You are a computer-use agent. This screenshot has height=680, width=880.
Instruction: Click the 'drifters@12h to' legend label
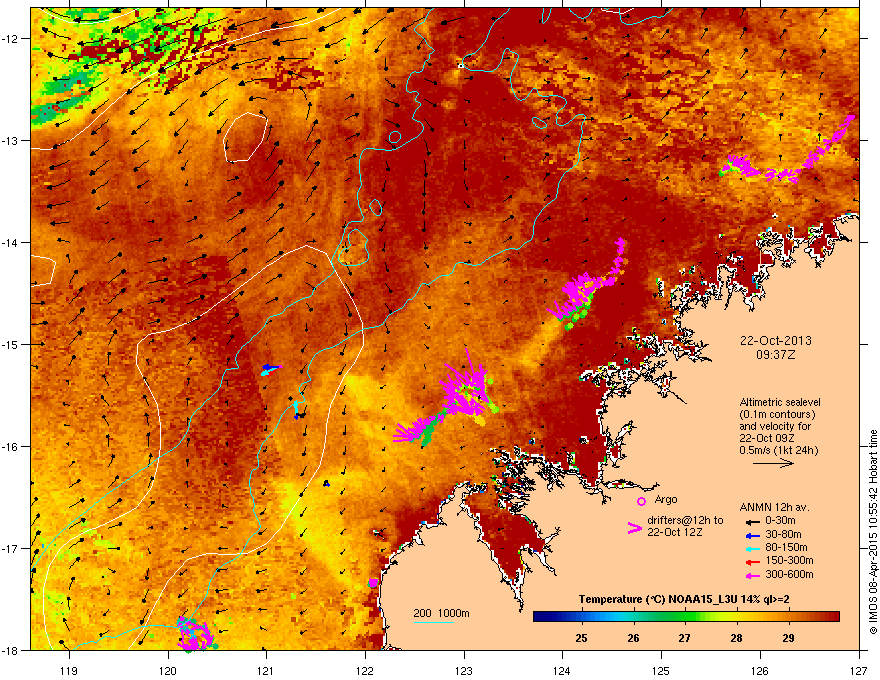pyautogui.click(x=685, y=520)
